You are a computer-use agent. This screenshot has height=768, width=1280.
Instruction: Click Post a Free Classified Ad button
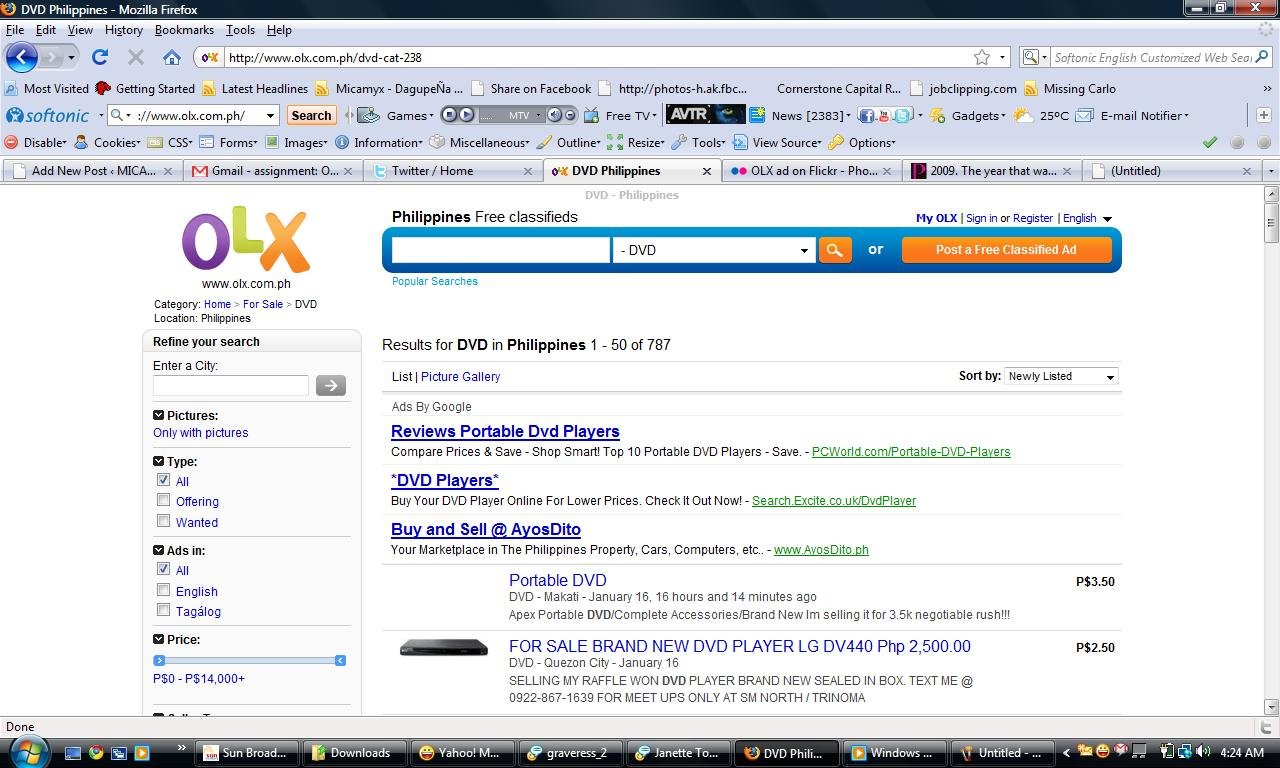(1006, 250)
